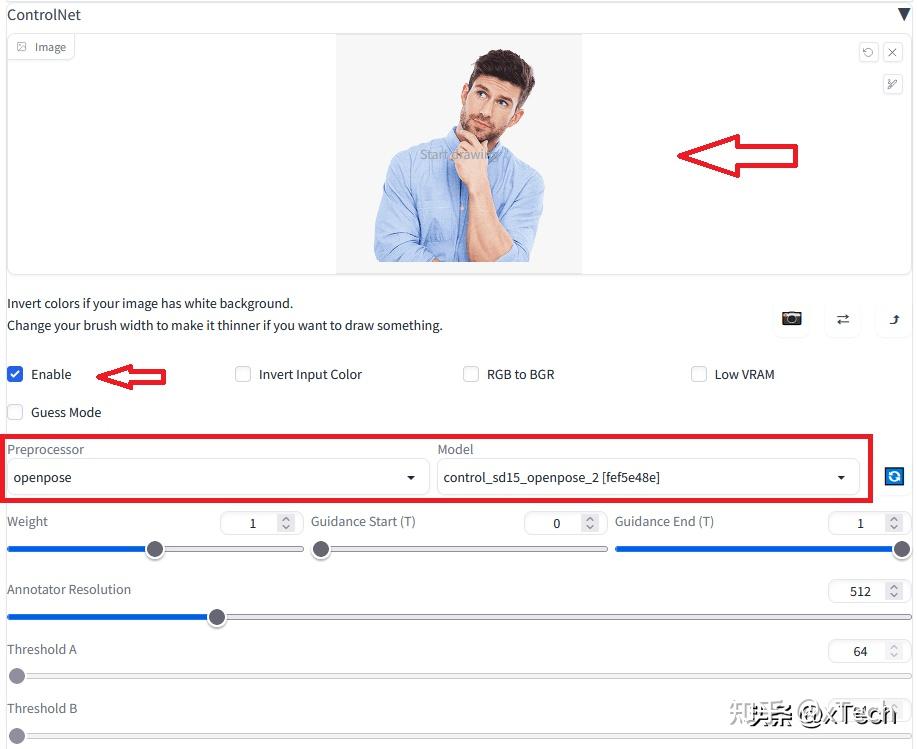918x749 pixels.
Task: Check RGB to BGR conversion
Action: [471, 374]
